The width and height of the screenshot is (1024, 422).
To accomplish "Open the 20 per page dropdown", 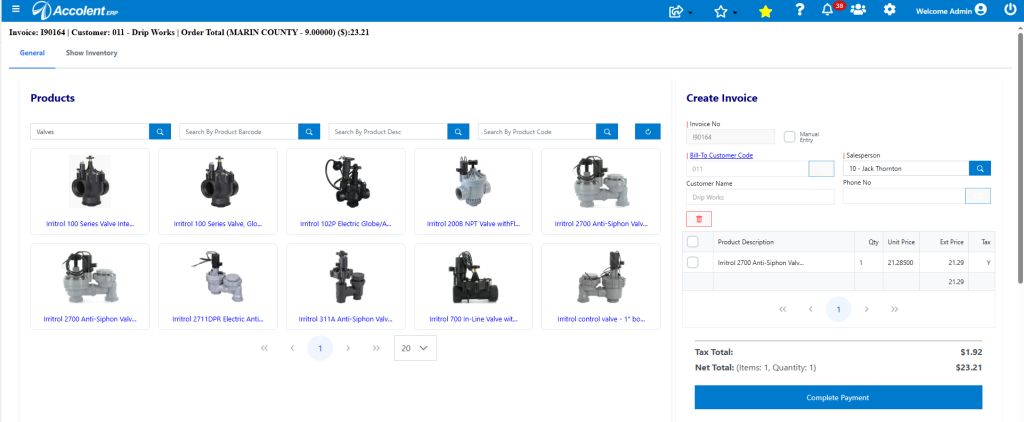I will [415, 348].
